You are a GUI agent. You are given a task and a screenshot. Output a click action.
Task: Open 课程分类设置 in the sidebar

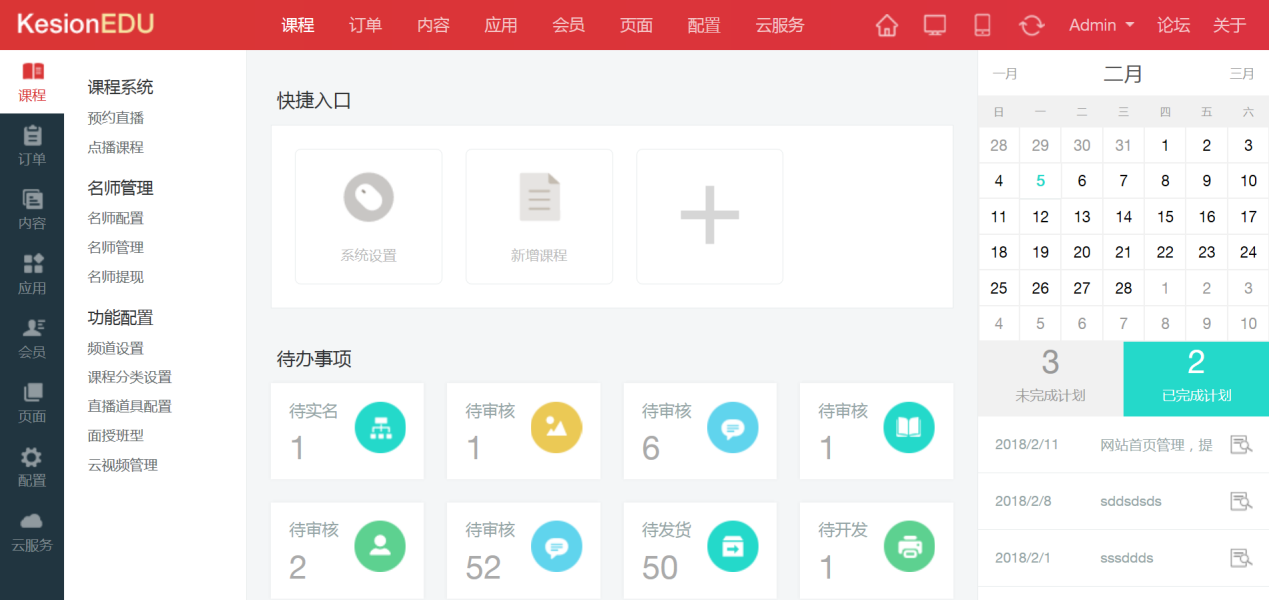tap(130, 377)
